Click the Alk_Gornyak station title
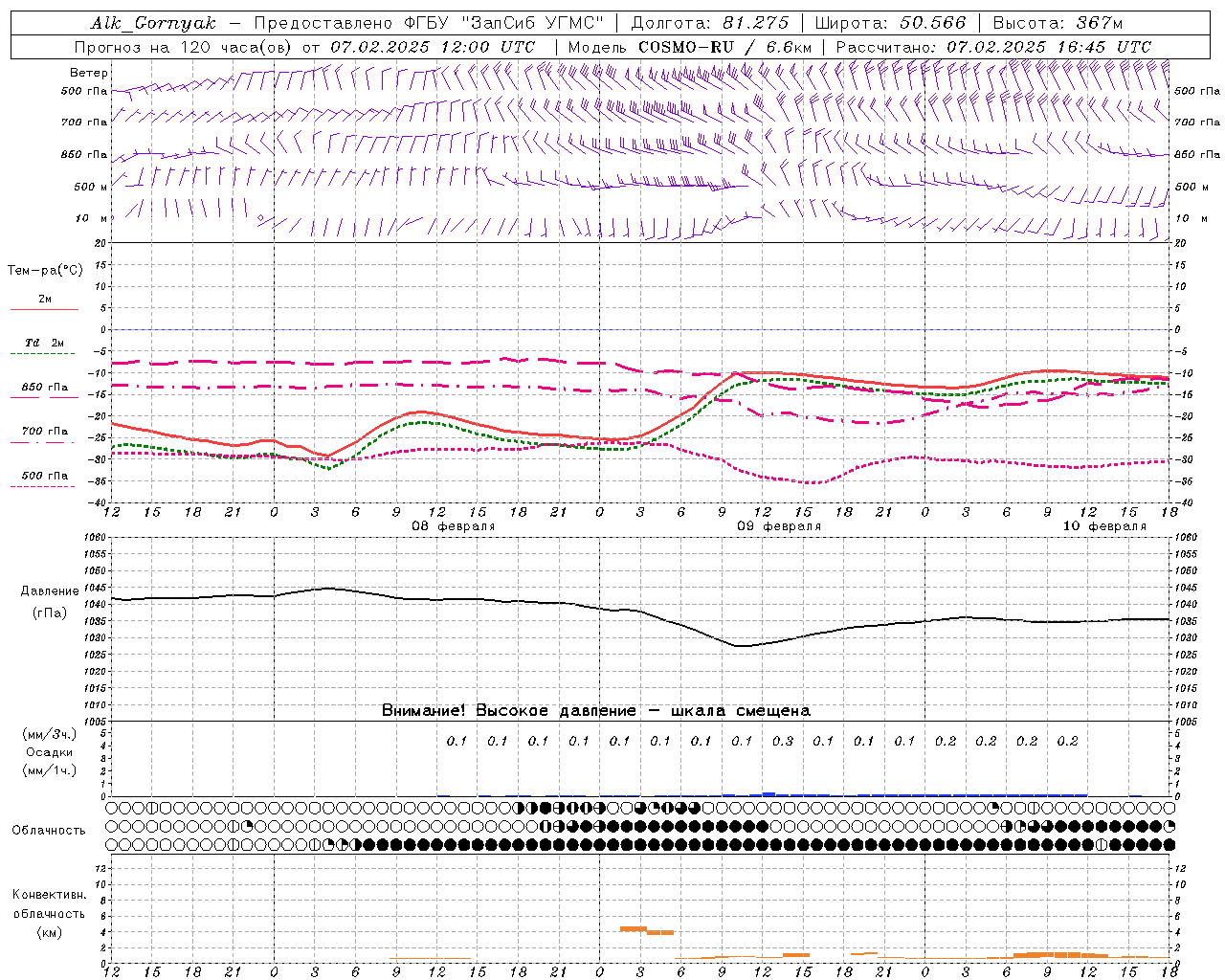 pyautogui.click(x=154, y=23)
